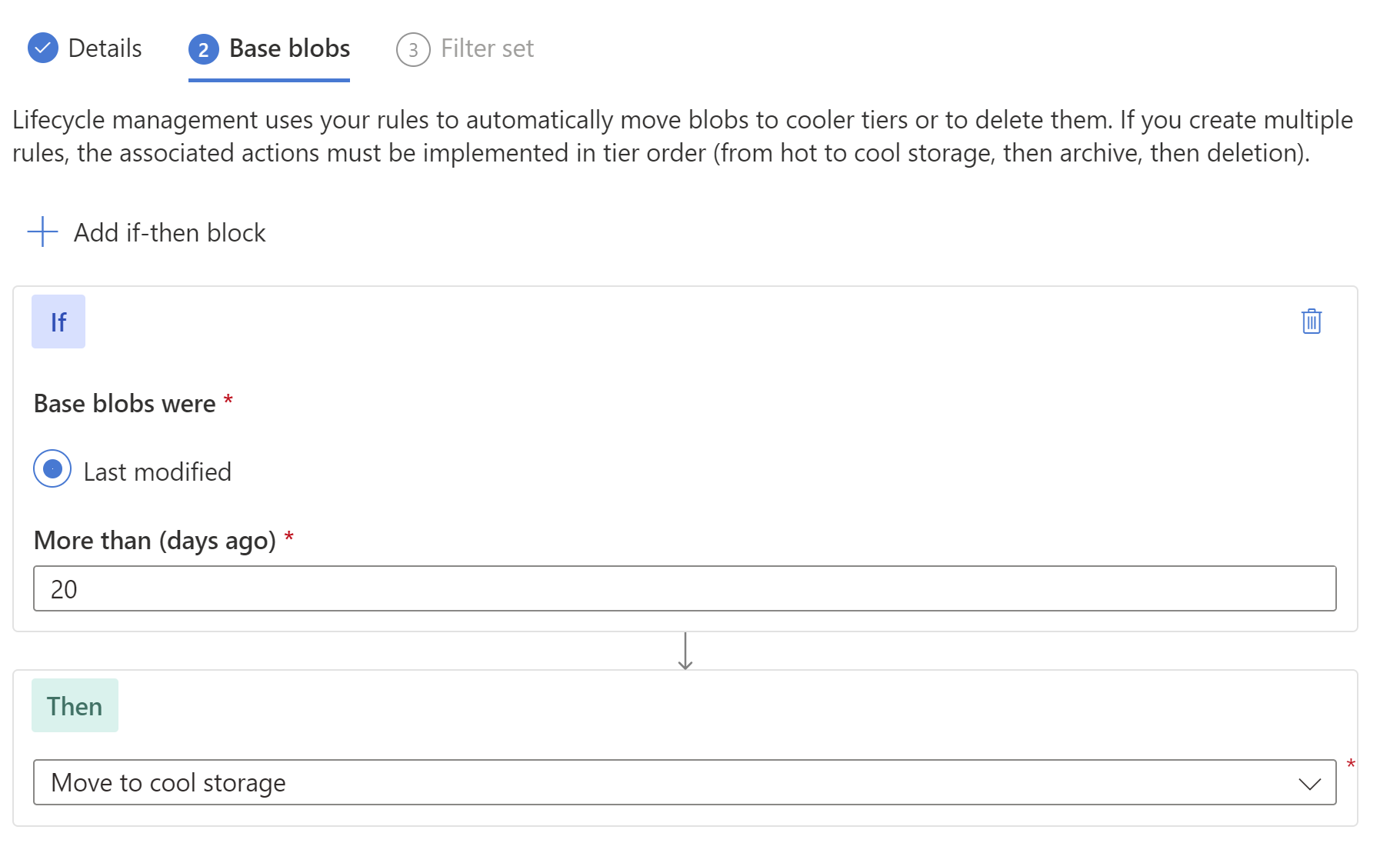Screen dimensions: 1400x863
Task: Click the step 3 number circle icon
Action: (x=413, y=49)
